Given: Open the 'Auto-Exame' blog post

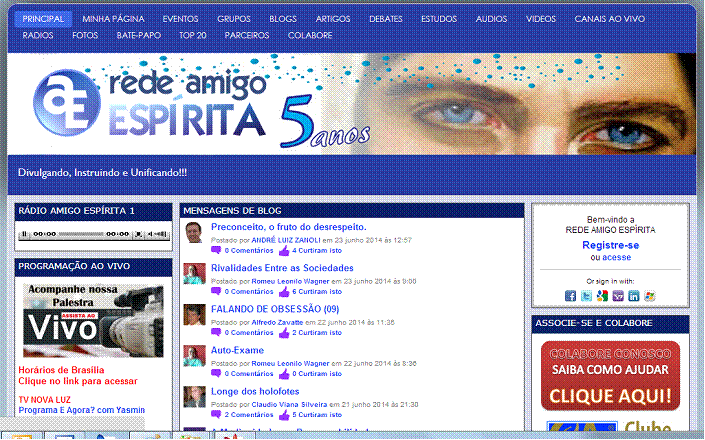Looking at the screenshot, I should coord(237,350).
